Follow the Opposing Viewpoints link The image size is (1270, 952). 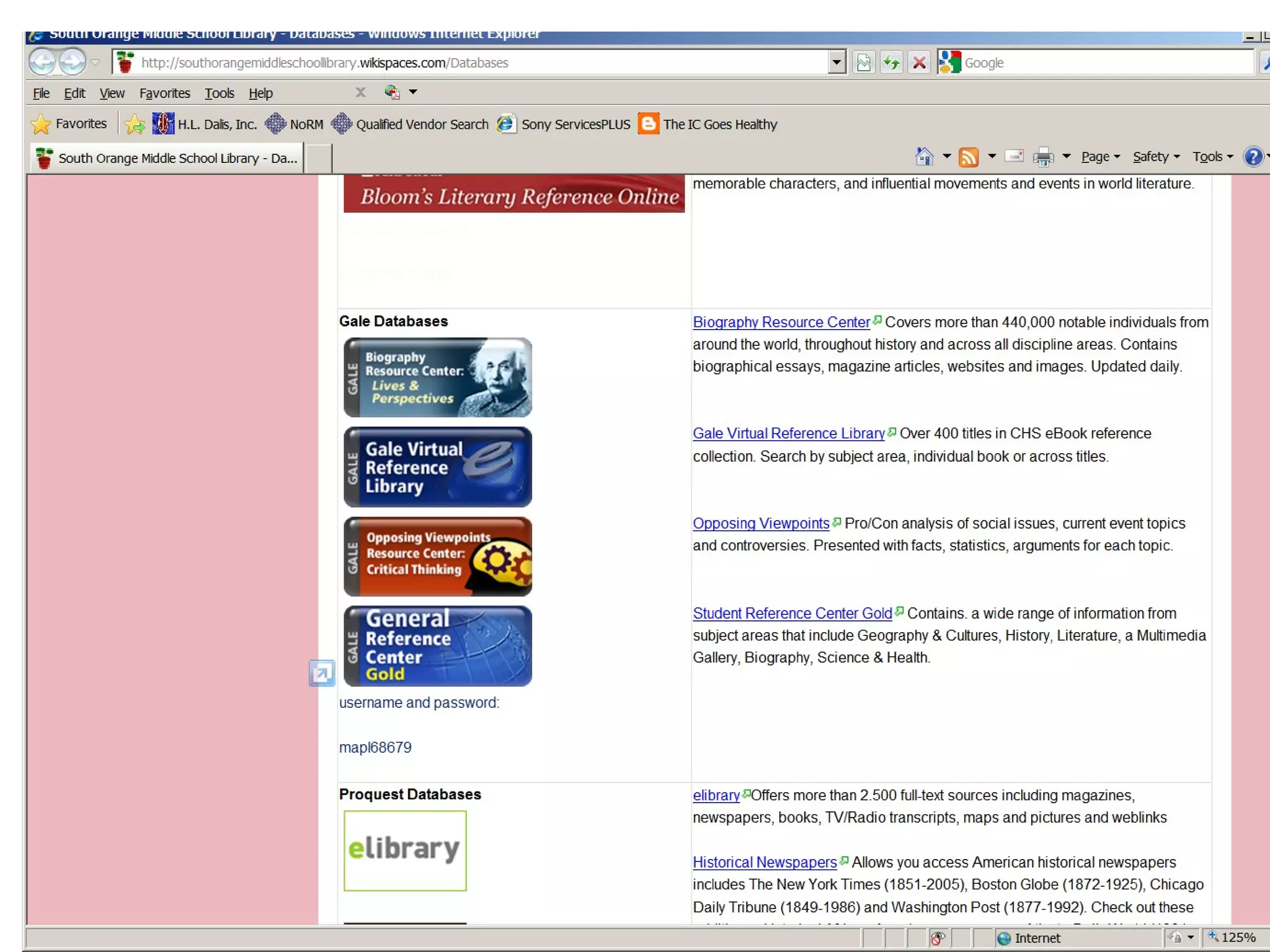[760, 523]
